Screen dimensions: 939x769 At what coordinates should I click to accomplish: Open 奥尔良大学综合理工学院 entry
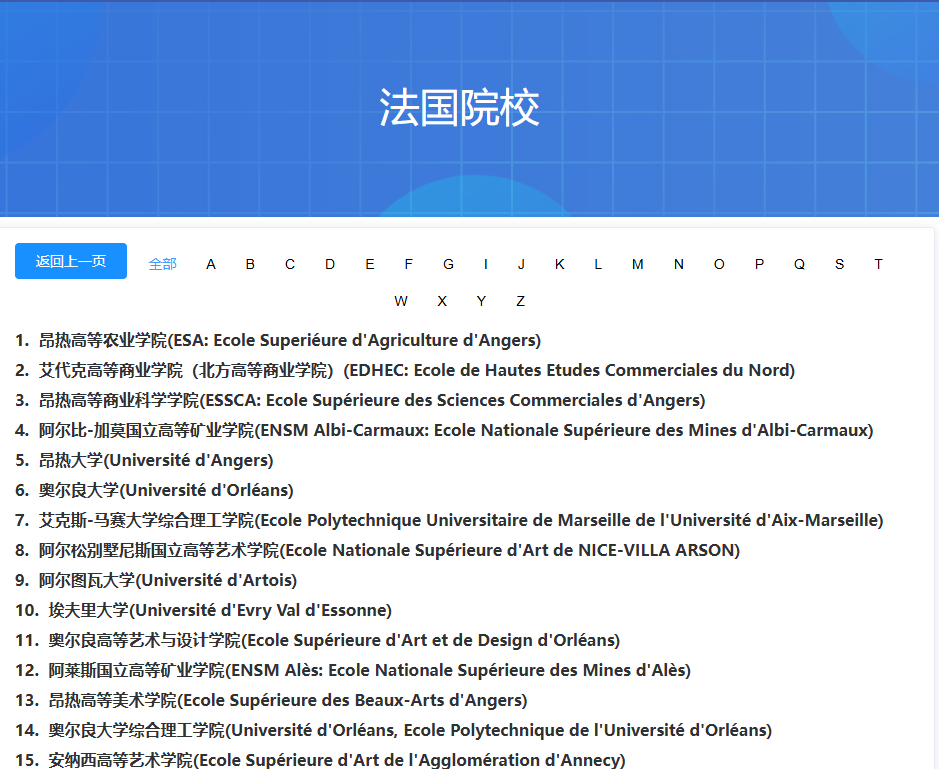tap(410, 729)
